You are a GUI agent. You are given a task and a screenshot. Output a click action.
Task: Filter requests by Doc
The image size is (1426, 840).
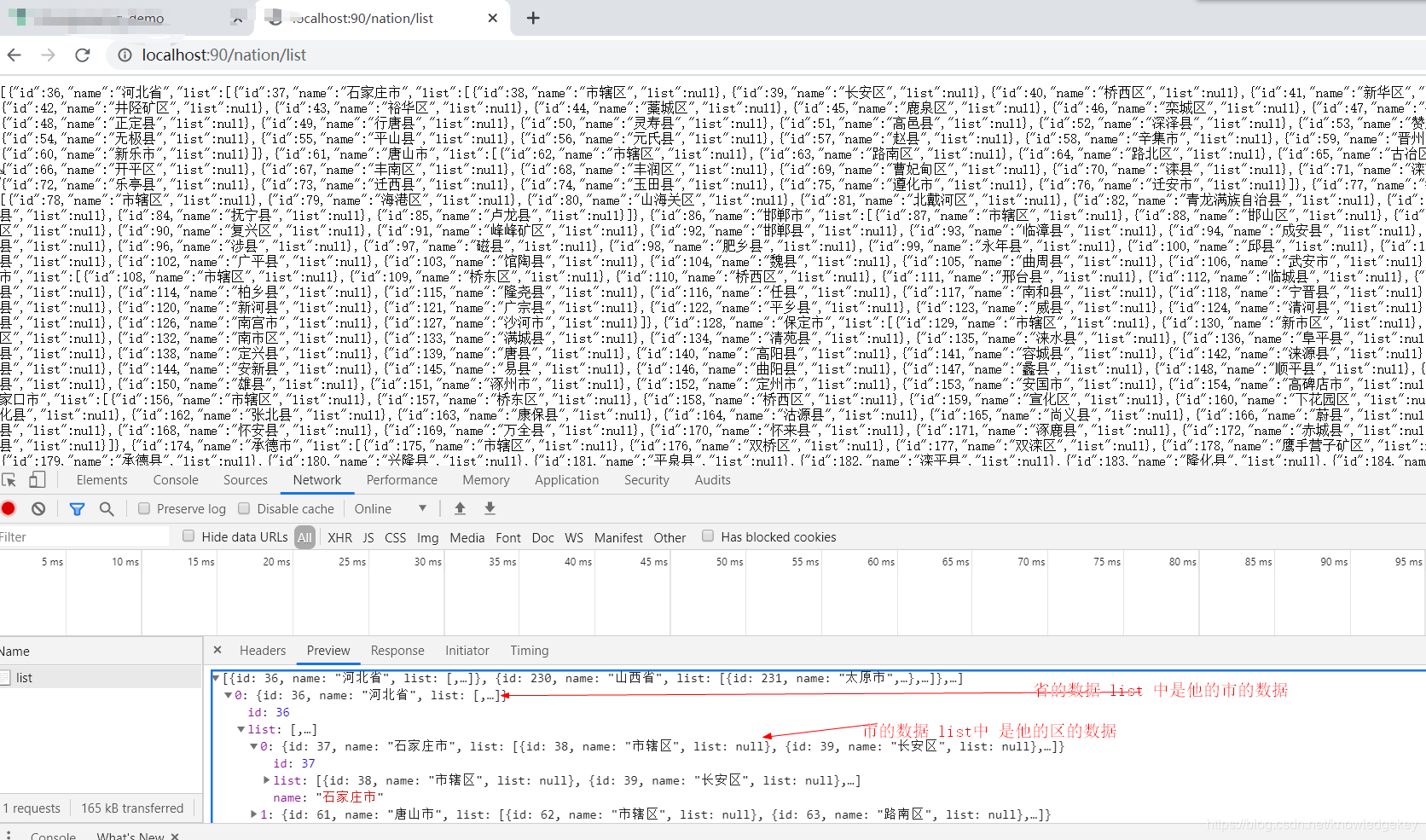(542, 537)
